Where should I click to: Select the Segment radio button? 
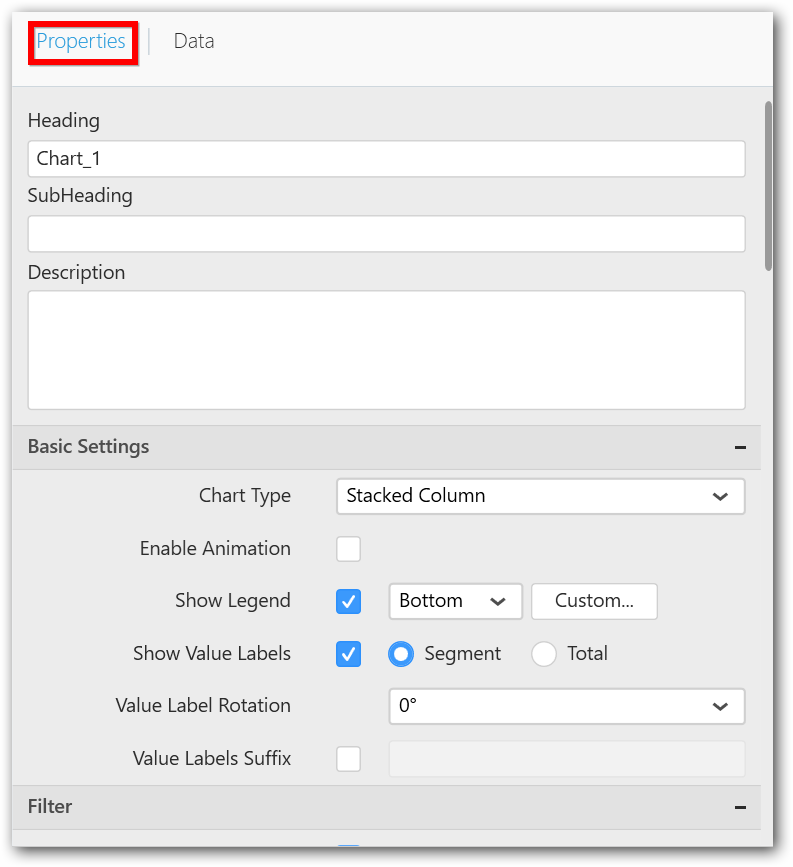(401, 654)
